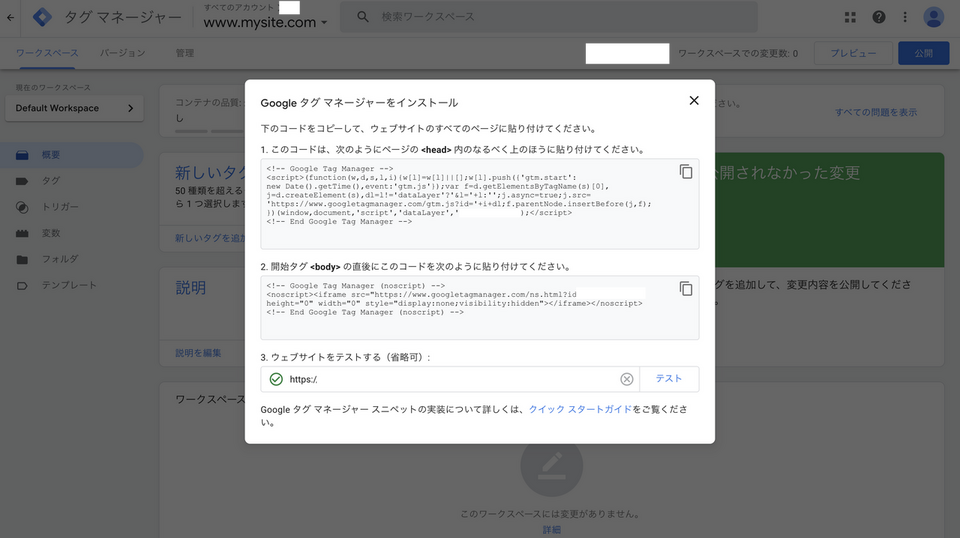960x538 pixels.
Task: Click the 公開 publish button
Action: tap(922, 53)
